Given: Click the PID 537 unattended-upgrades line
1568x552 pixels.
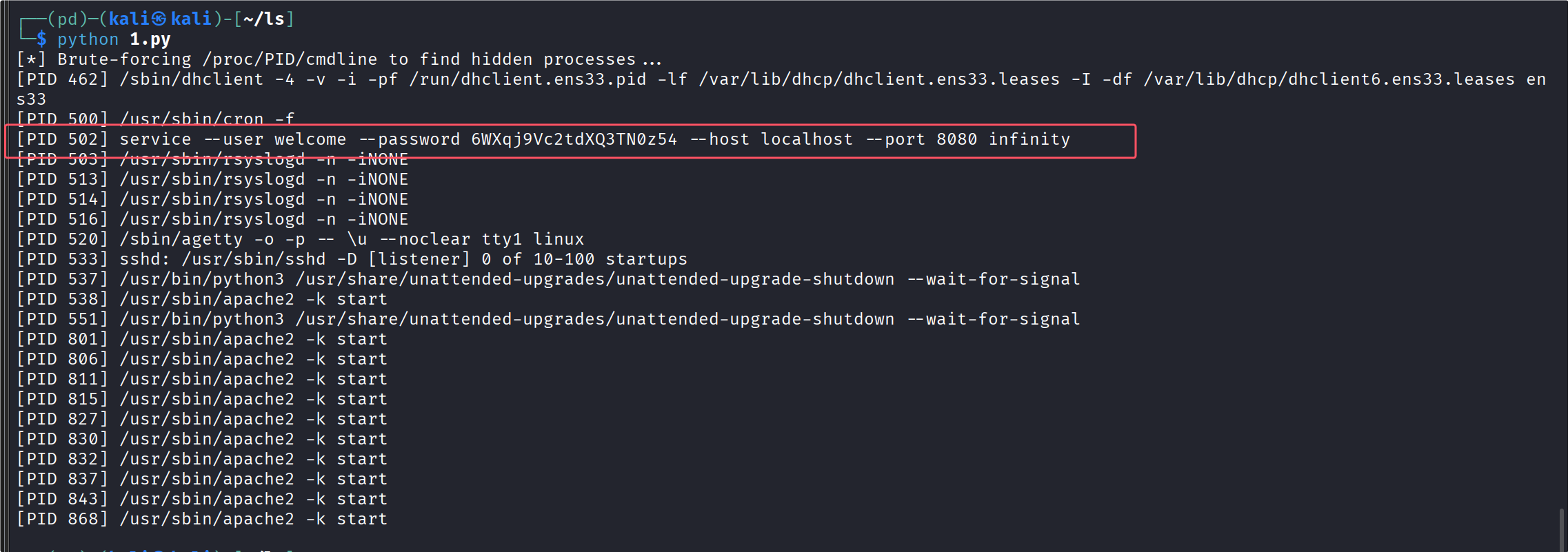Looking at the screenshot, I should click(548, 279).
